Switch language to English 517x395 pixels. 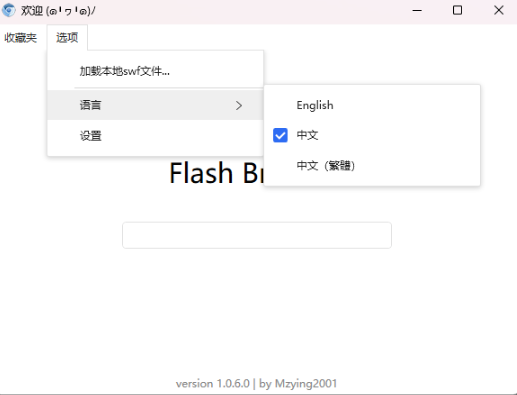372,105
